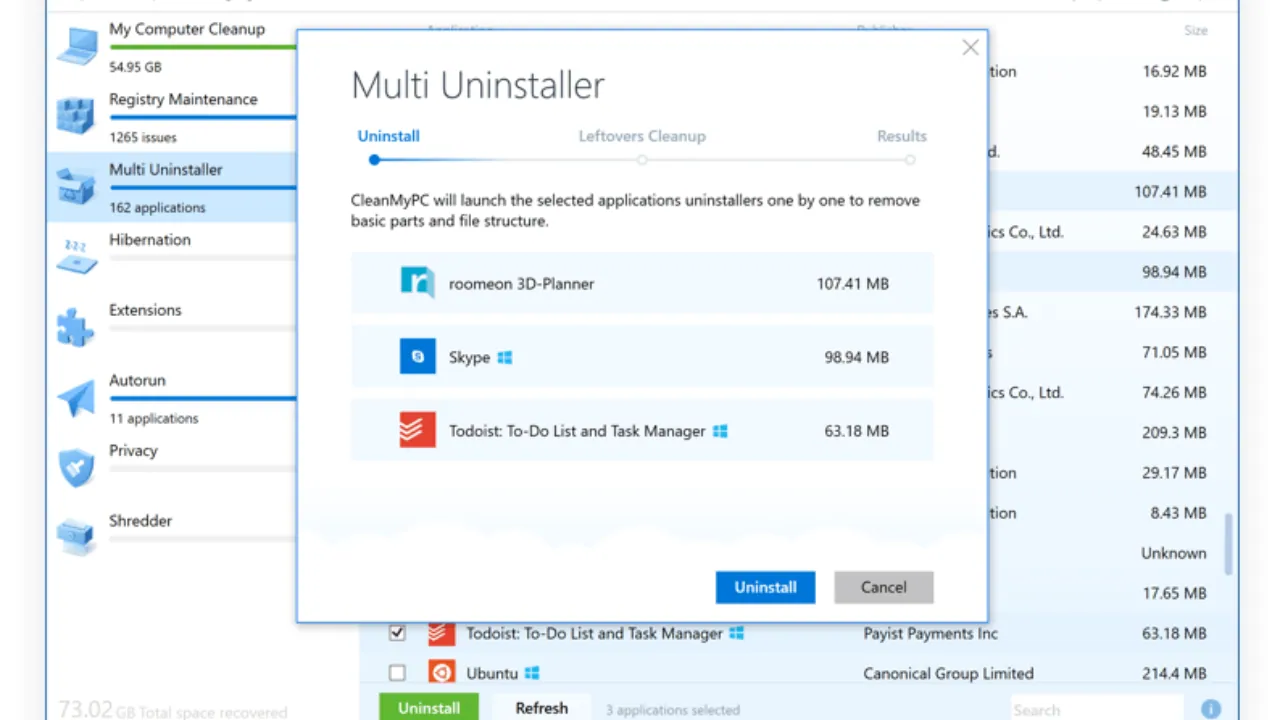This screenshot has width=1280, height=720.
Task: Click the '3 applications selected' status text
Action: click(673, 710)
